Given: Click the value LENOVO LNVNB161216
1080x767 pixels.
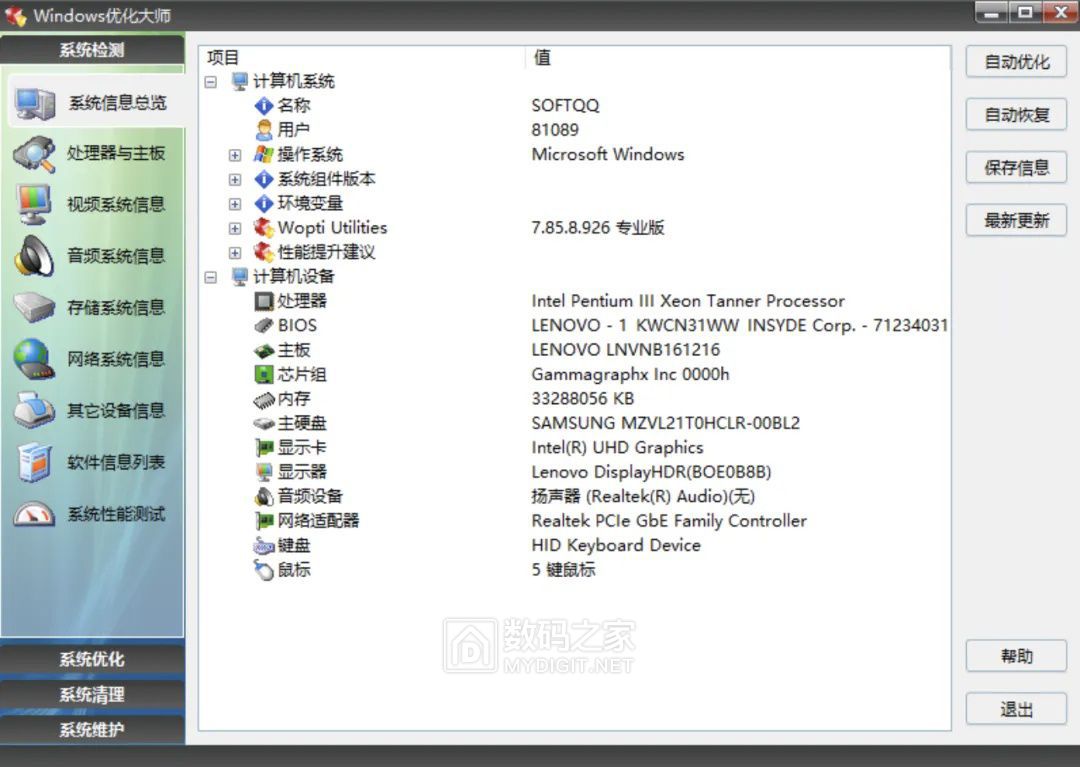Looking at the screenshot, I should 625,350.
